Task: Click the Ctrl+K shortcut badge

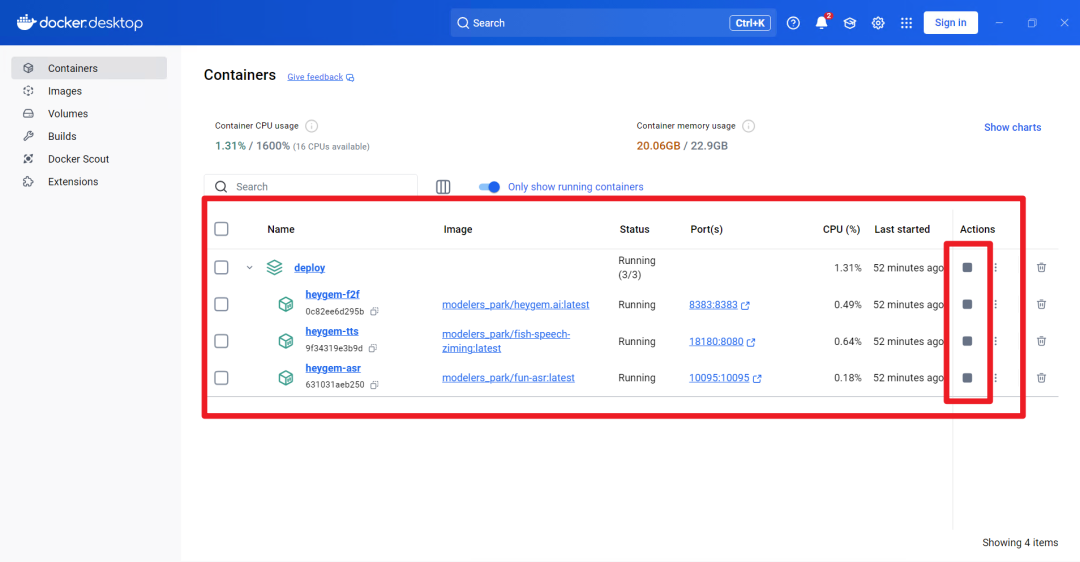Action: 750,23
